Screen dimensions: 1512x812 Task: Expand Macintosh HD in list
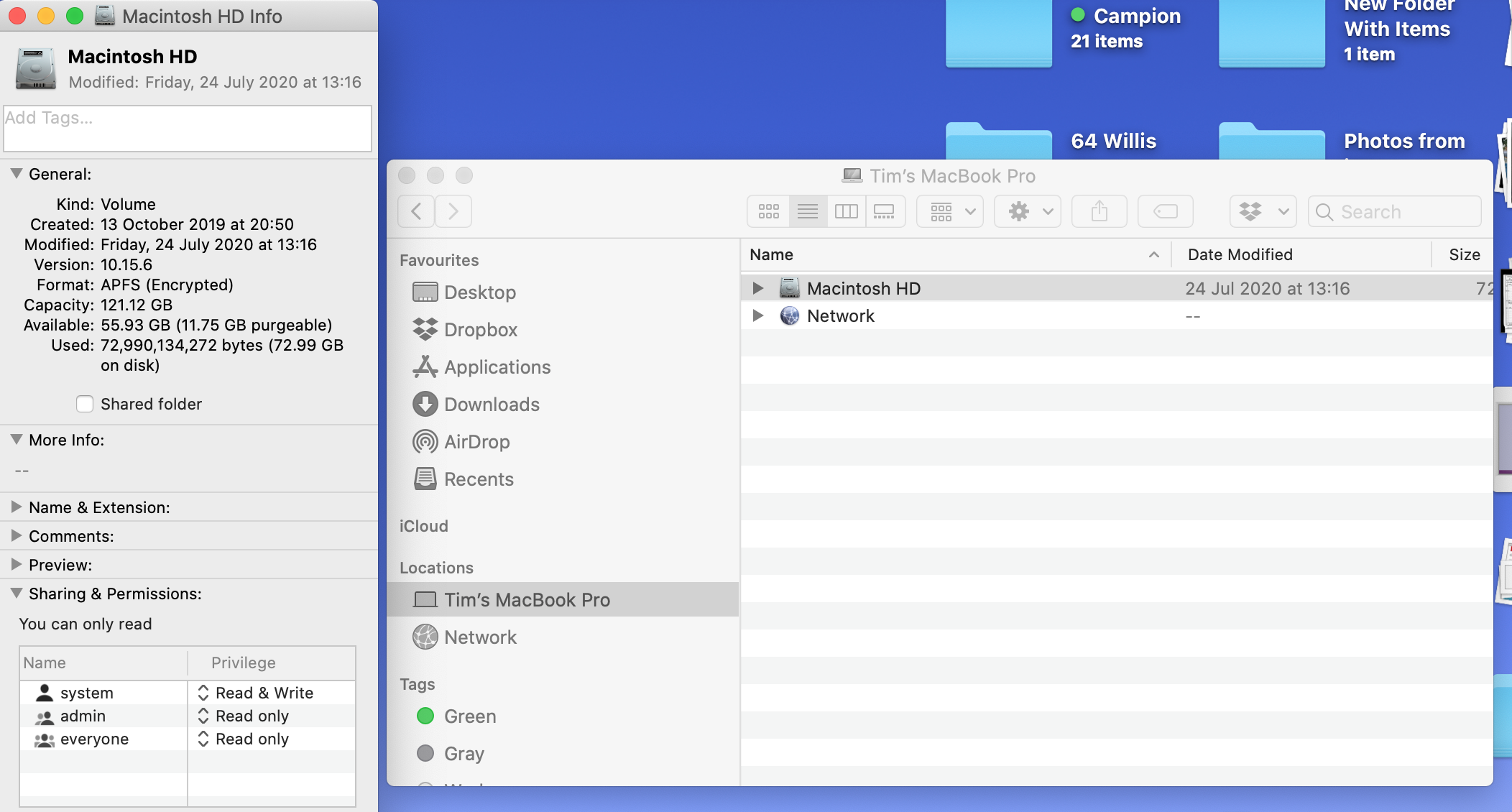pos(757,288)
